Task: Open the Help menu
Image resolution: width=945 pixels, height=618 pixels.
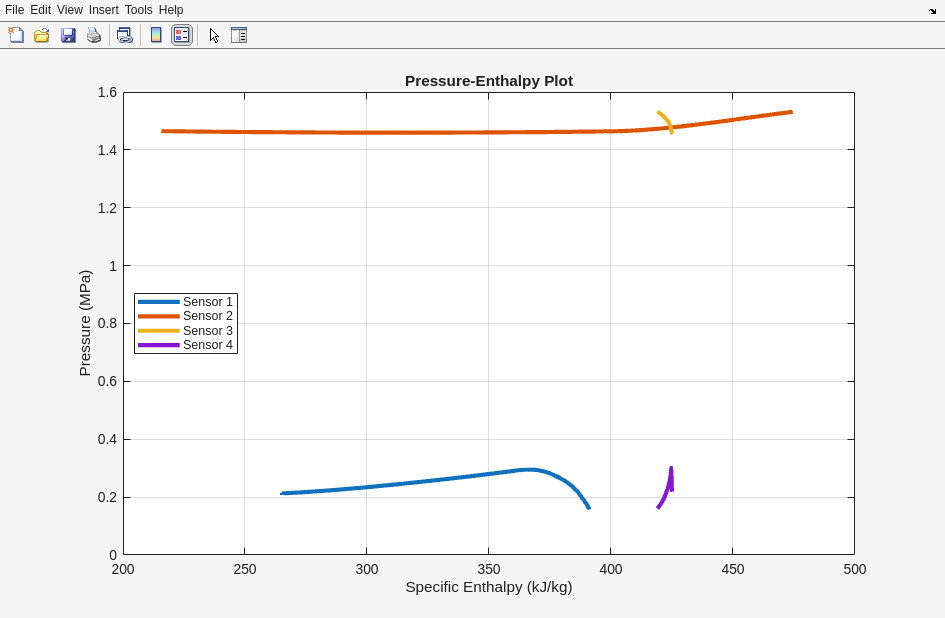Action: click(x=171, y=10)
